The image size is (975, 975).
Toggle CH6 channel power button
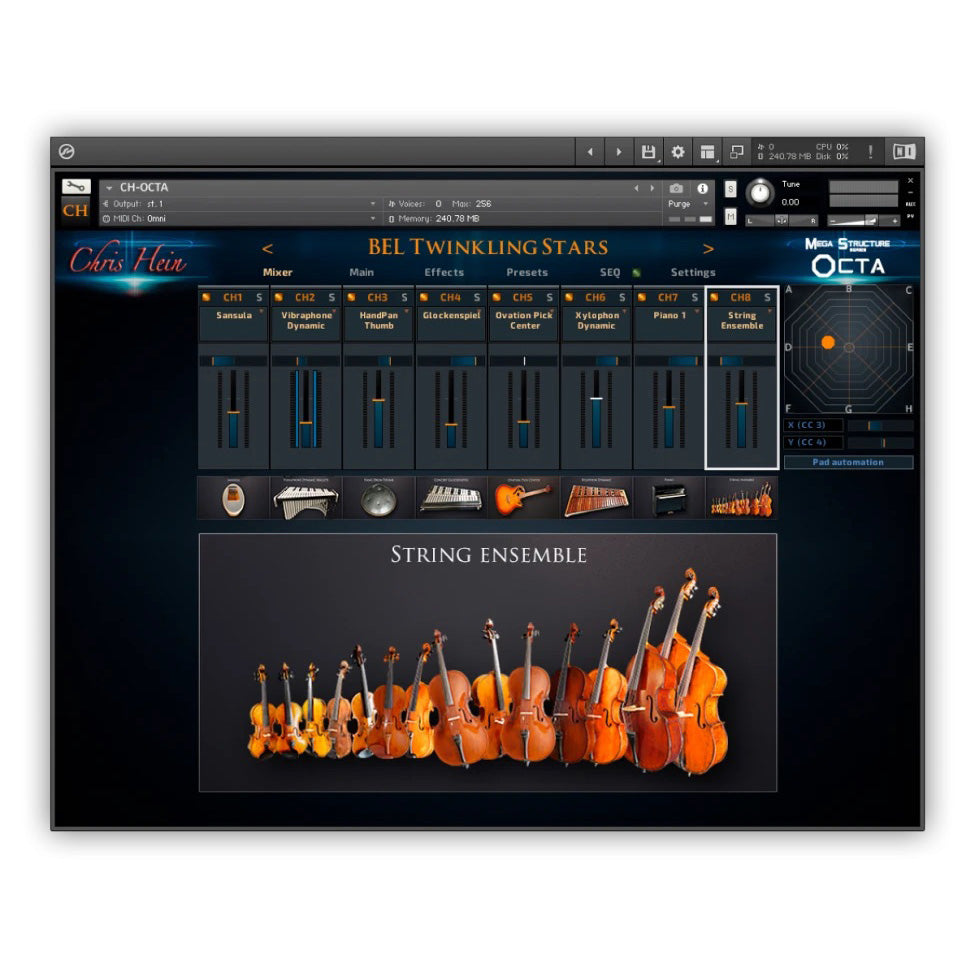click(570, 297)
